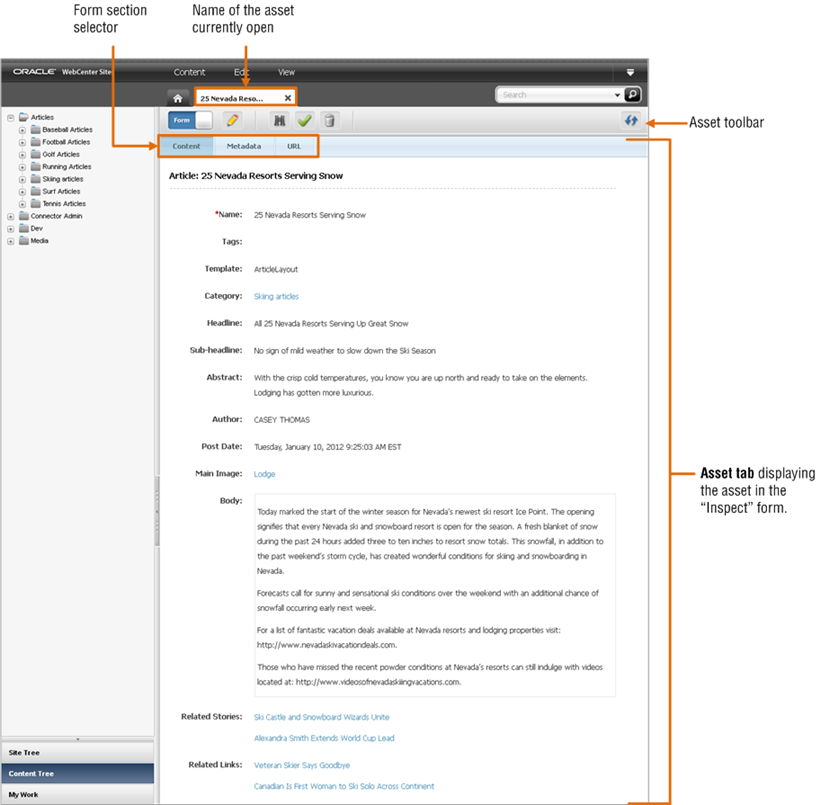This screenshot has width=820, height=805.
Task: Expand the Running Articles node
Action: 22,167
